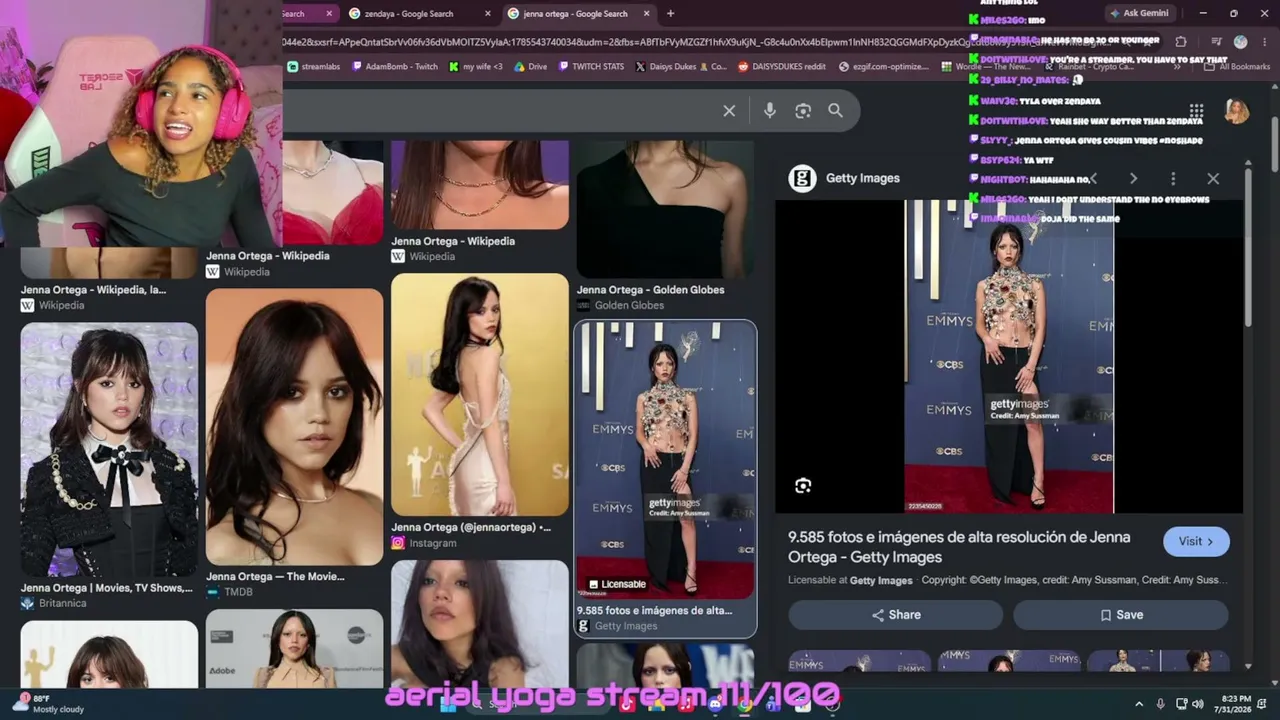Open the streamlabs bookmark
Screen dimensions: 1280x720
[314, 67]
